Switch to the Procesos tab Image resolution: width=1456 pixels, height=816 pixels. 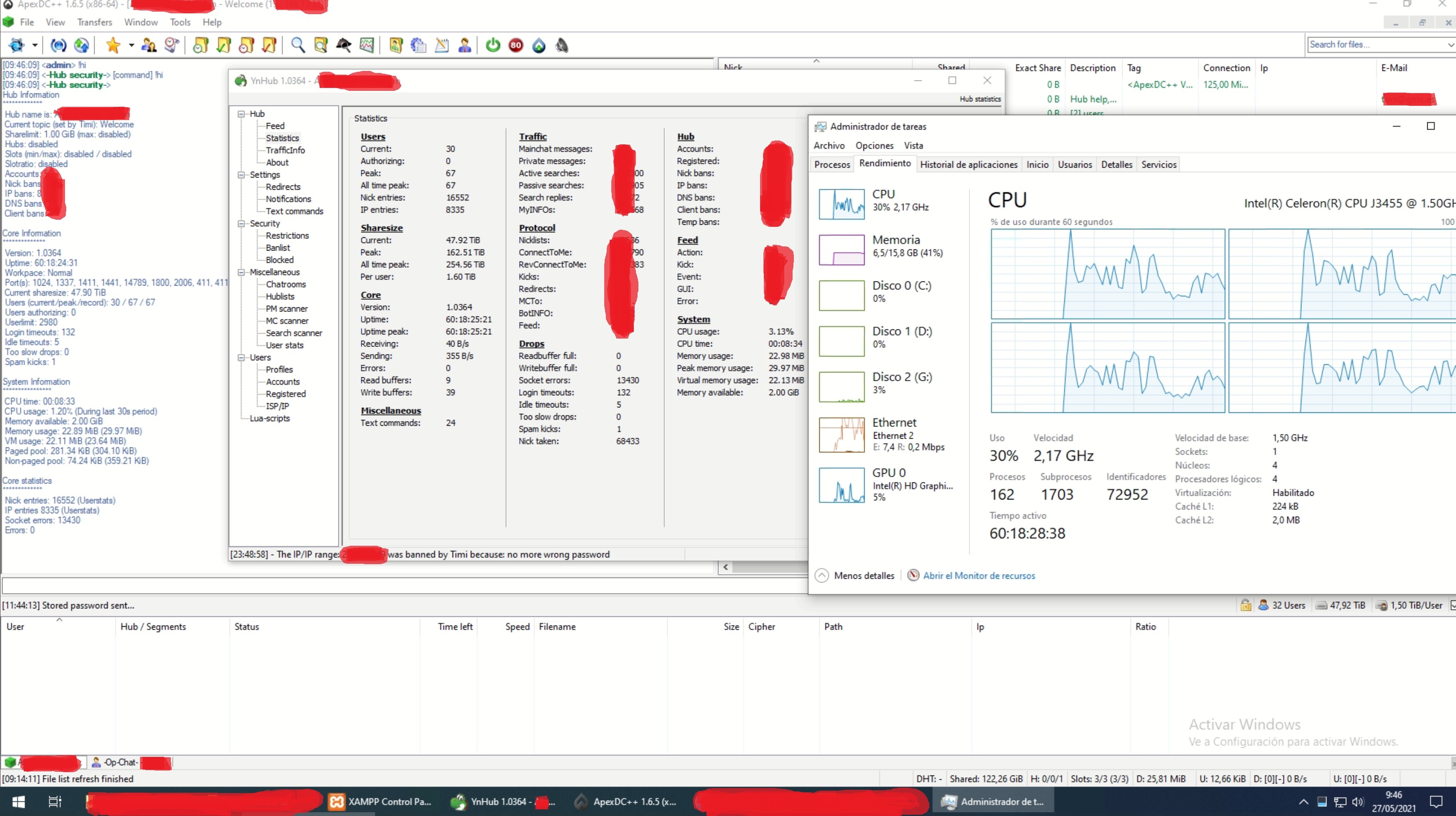click(832, 165)
